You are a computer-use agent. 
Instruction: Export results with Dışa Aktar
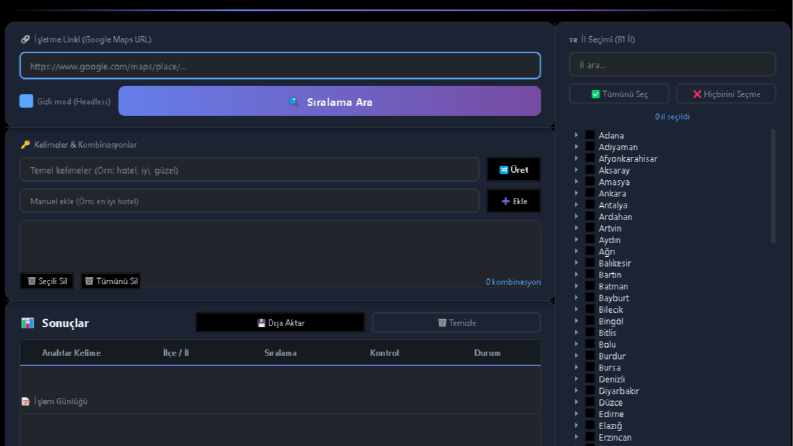280,323
